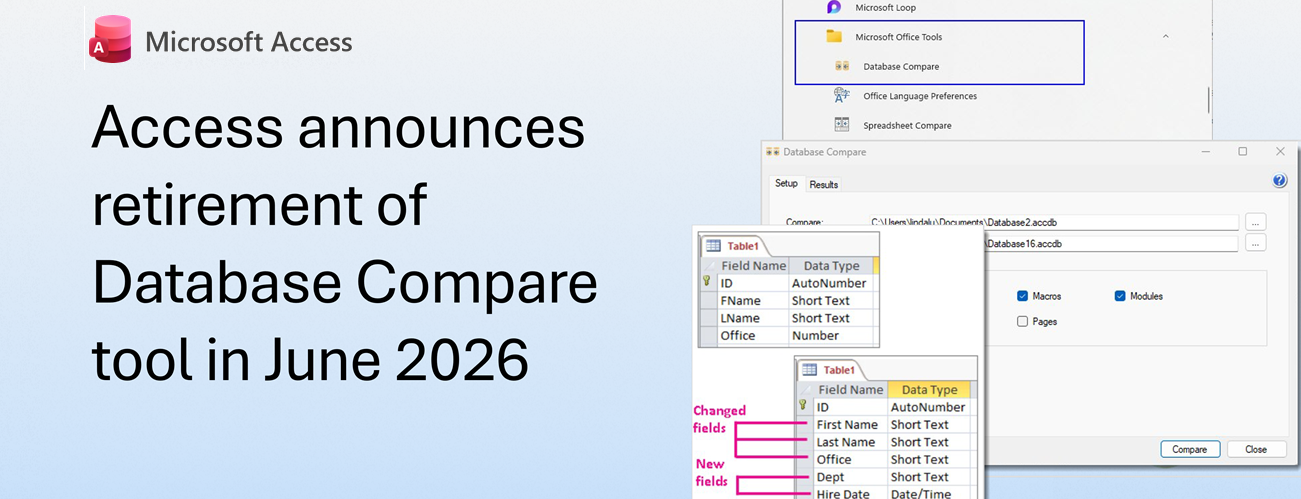
Task: Switch to the Setup tab
Action: 786,183
